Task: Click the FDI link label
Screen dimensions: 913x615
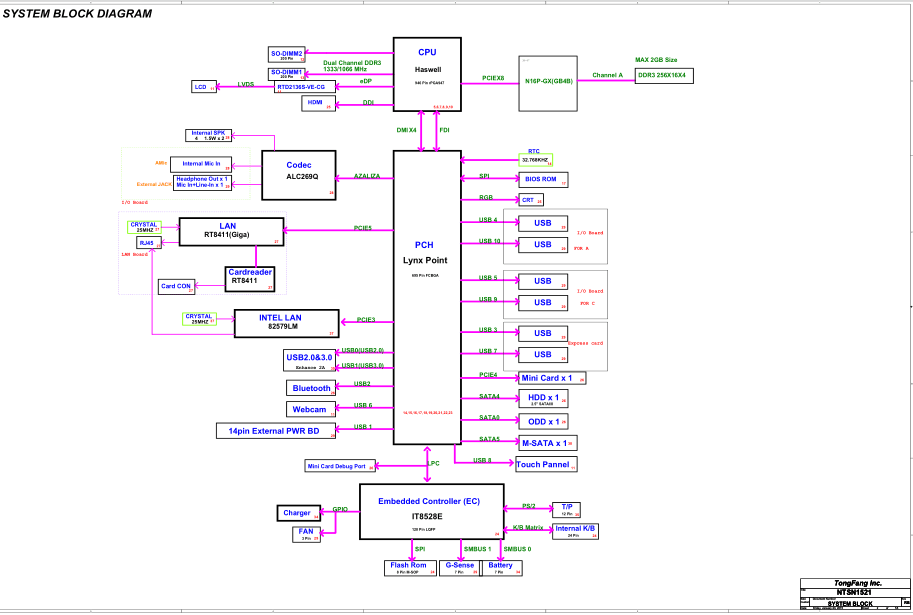Action: [x=444, y=130]
